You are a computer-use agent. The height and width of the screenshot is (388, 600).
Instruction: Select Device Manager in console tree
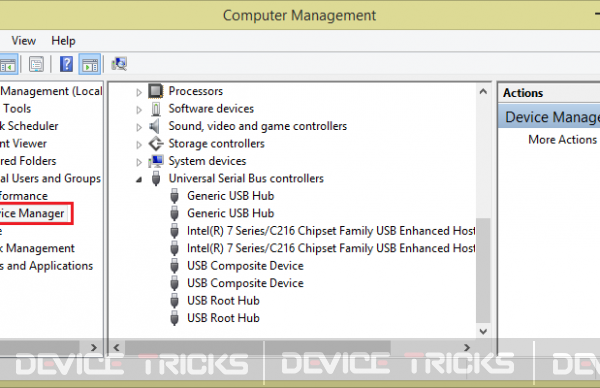pyautogui.click(x=32, y=214)
